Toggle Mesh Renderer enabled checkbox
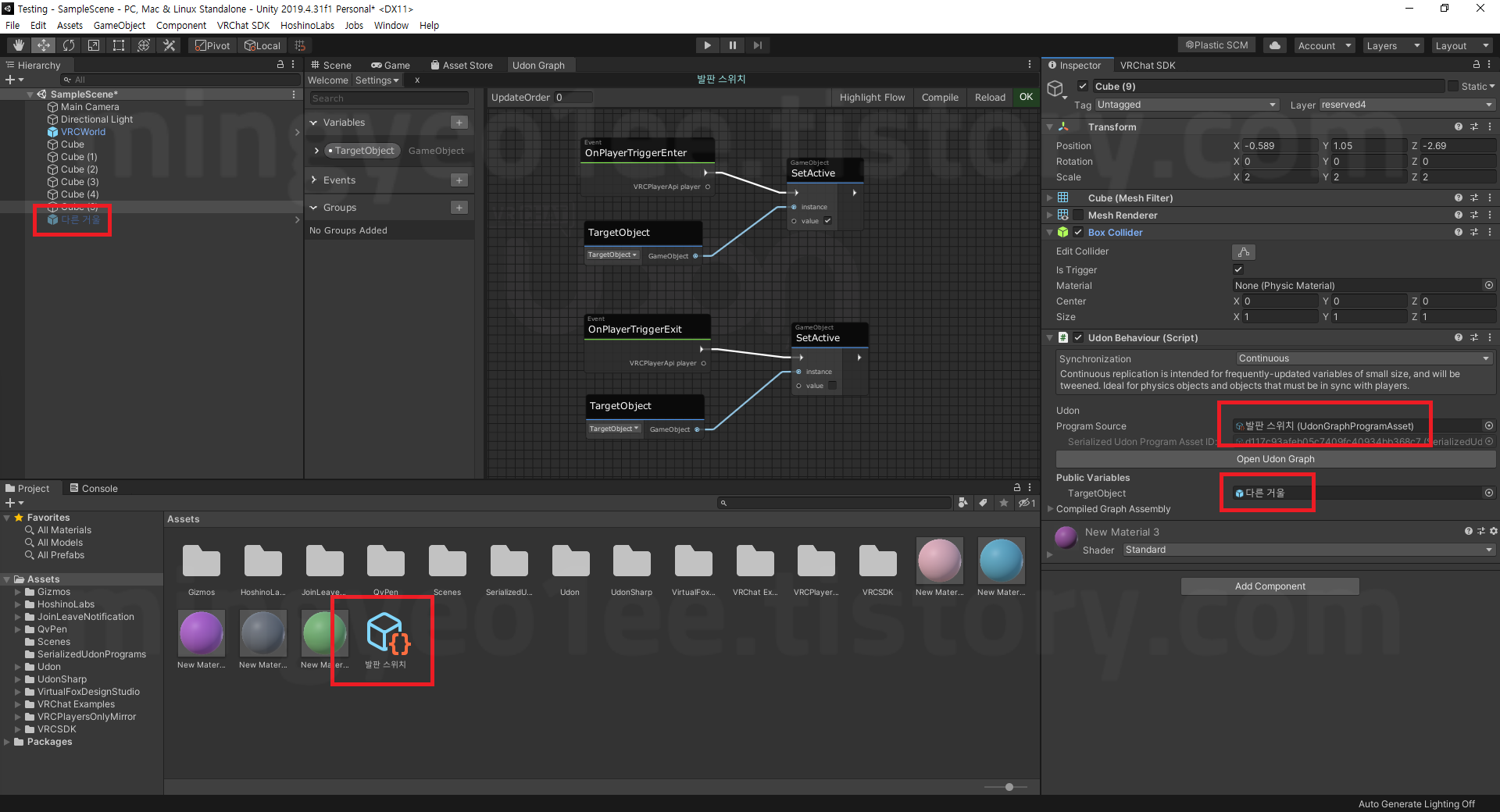The width and height of the screenshot is (1500, 812). click(1078, 215)
